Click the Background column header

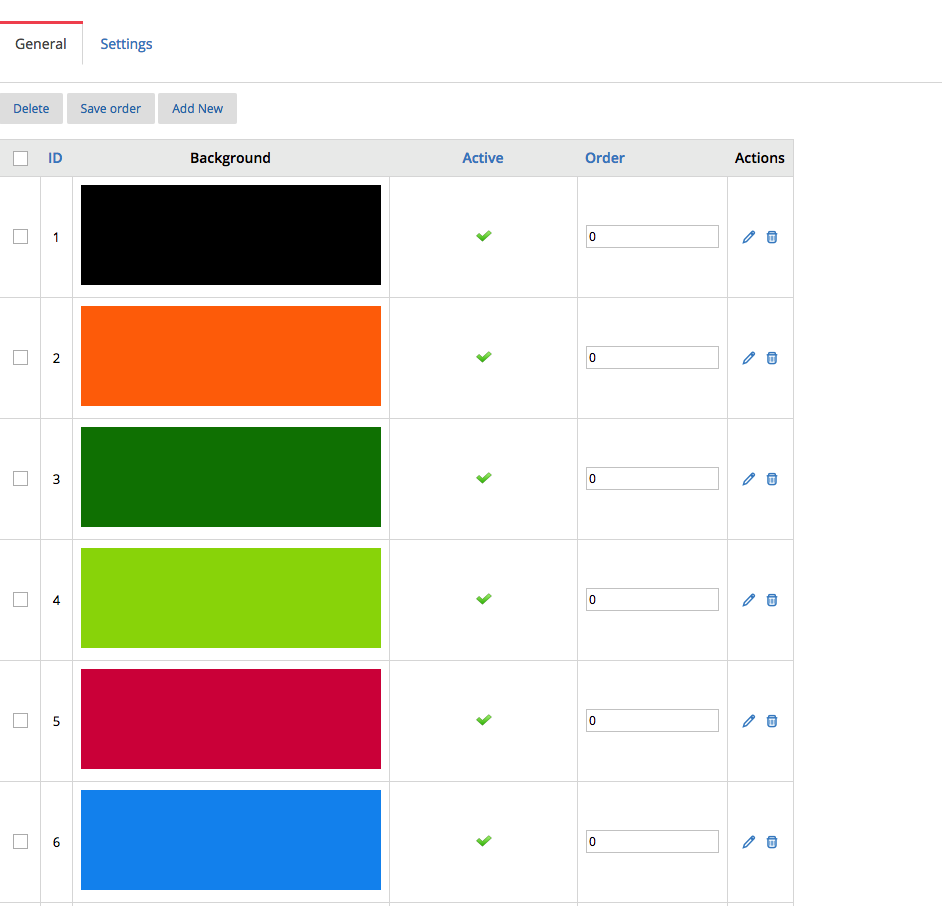pyautogui.click(x=231, y=158)
